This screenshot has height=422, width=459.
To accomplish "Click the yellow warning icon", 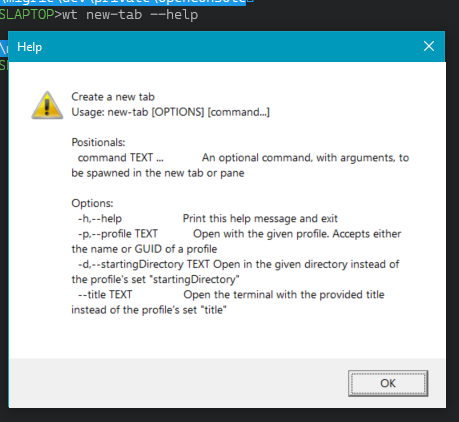I will pos(47,105).
